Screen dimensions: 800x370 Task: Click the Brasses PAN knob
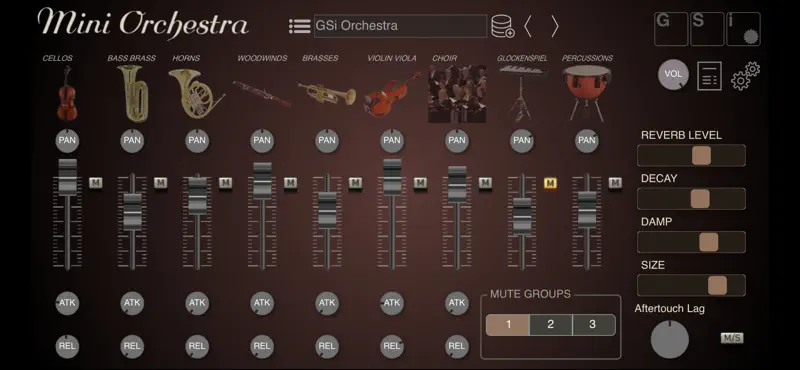tap(327, 140)
